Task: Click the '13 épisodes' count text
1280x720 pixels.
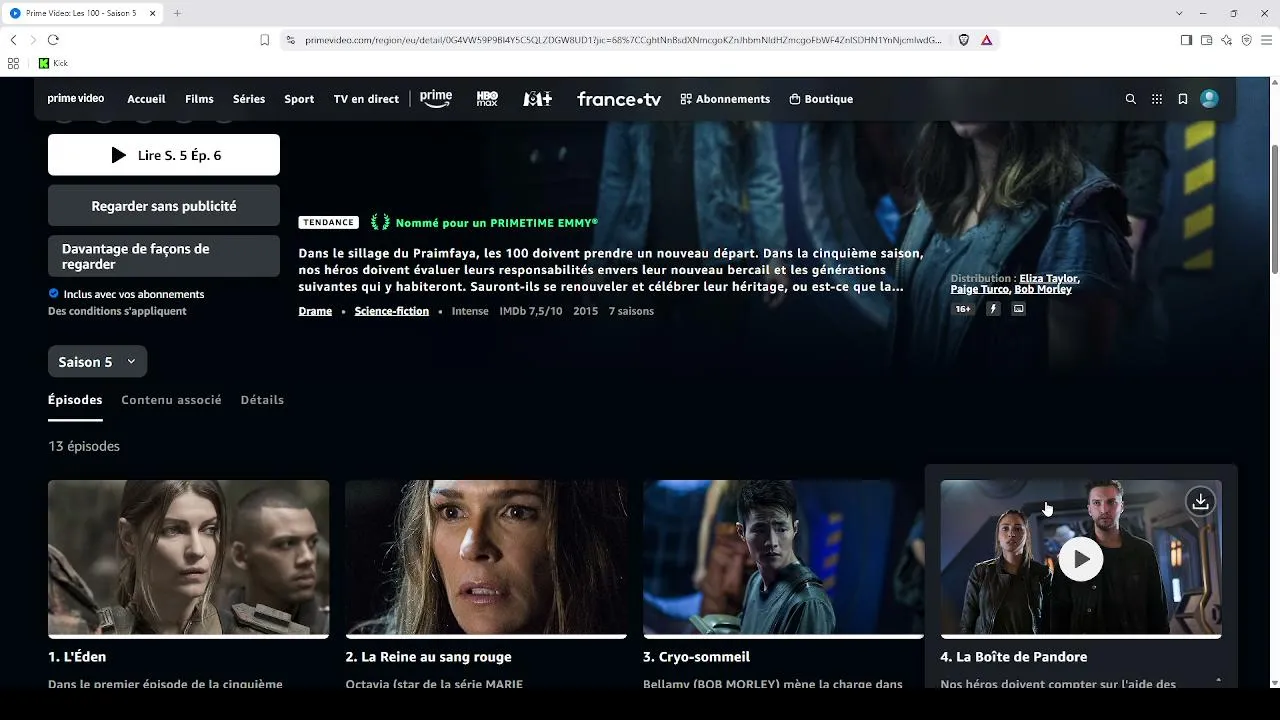Action: (84, 446)
